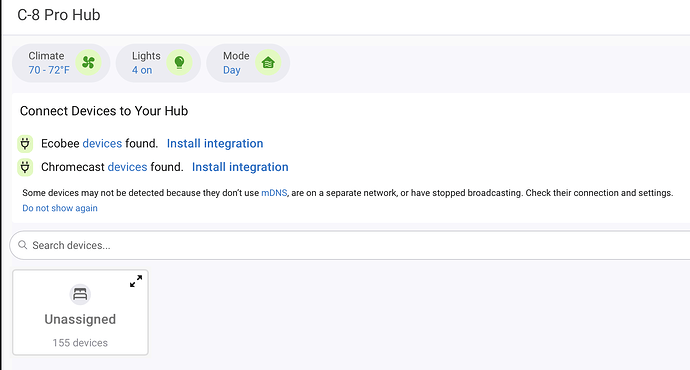This screenshot has height=370, width=690.
Task: Install integration for Chromecast
Action: coord(240,167)
